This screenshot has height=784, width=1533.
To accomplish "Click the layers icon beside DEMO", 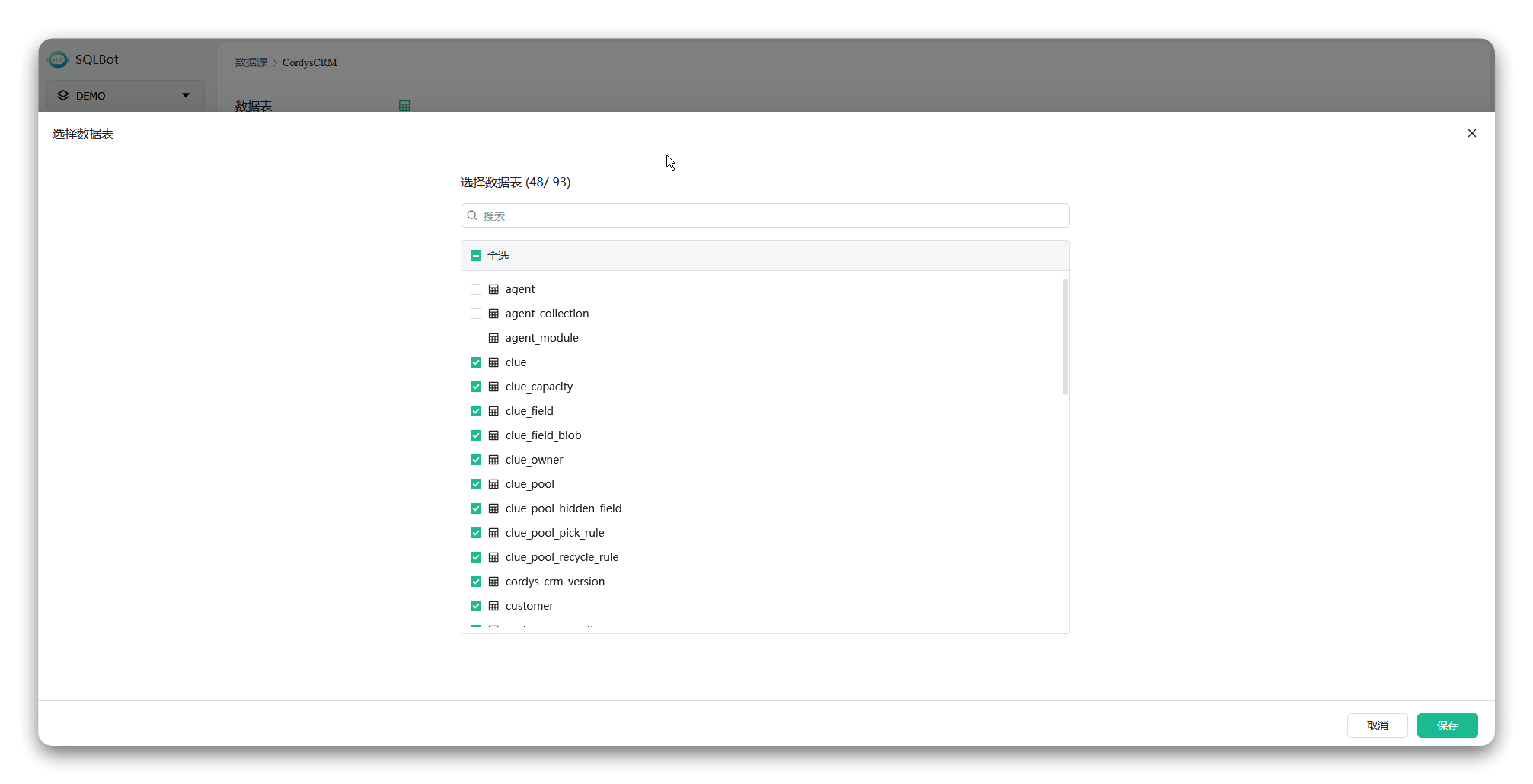I will point(64,95).
